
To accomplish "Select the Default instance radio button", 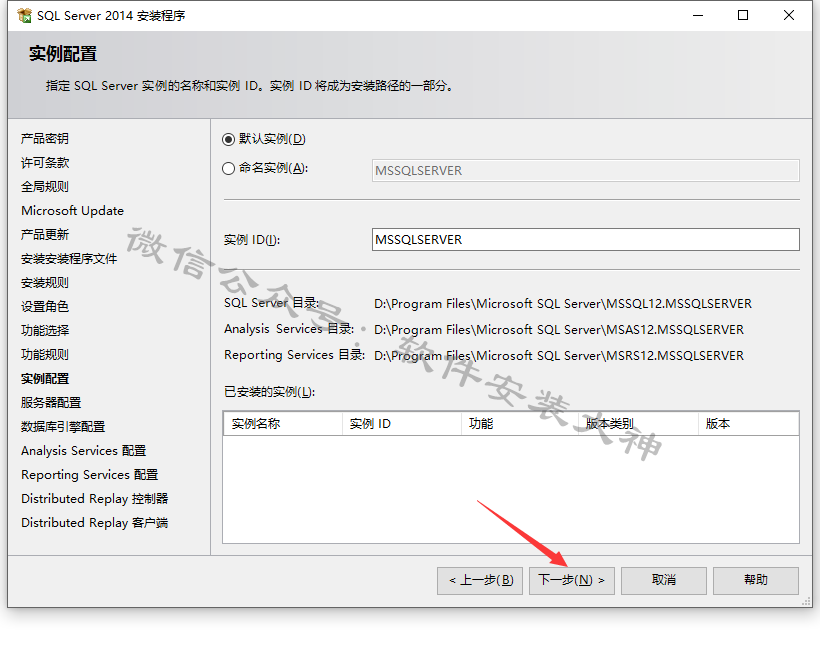I will (x=228, y=139).
